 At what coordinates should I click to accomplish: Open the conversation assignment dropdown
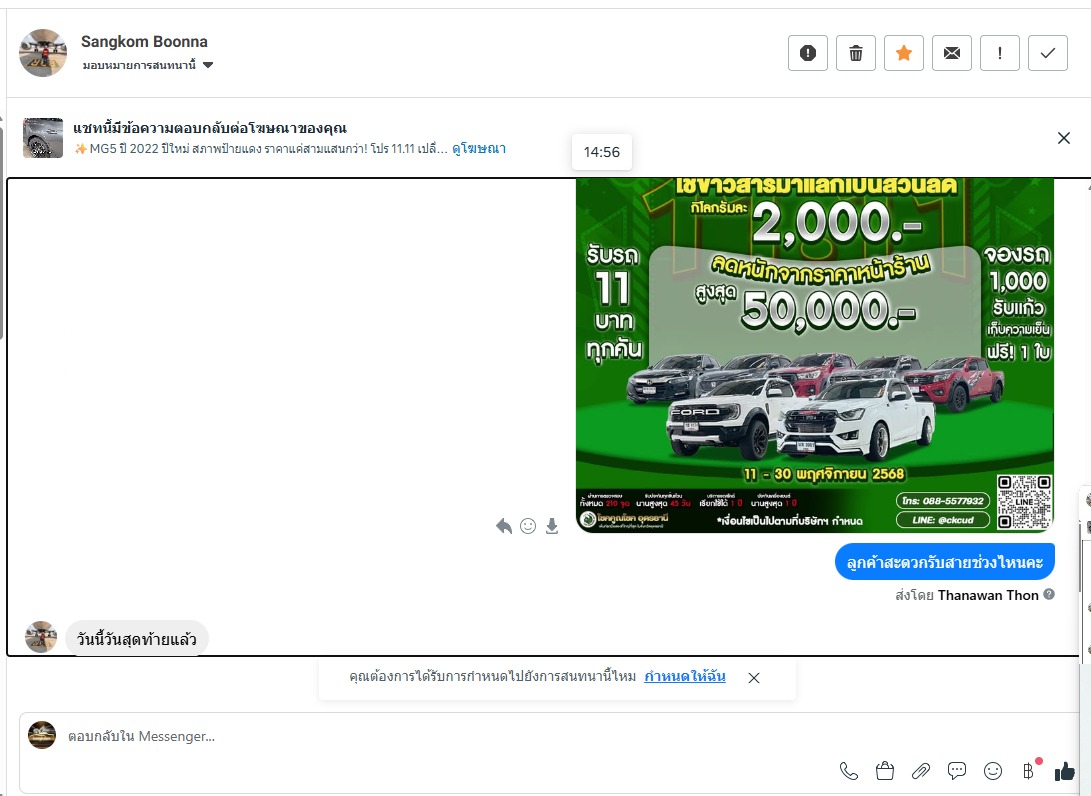pyautogui.click(x=148, y=65)
